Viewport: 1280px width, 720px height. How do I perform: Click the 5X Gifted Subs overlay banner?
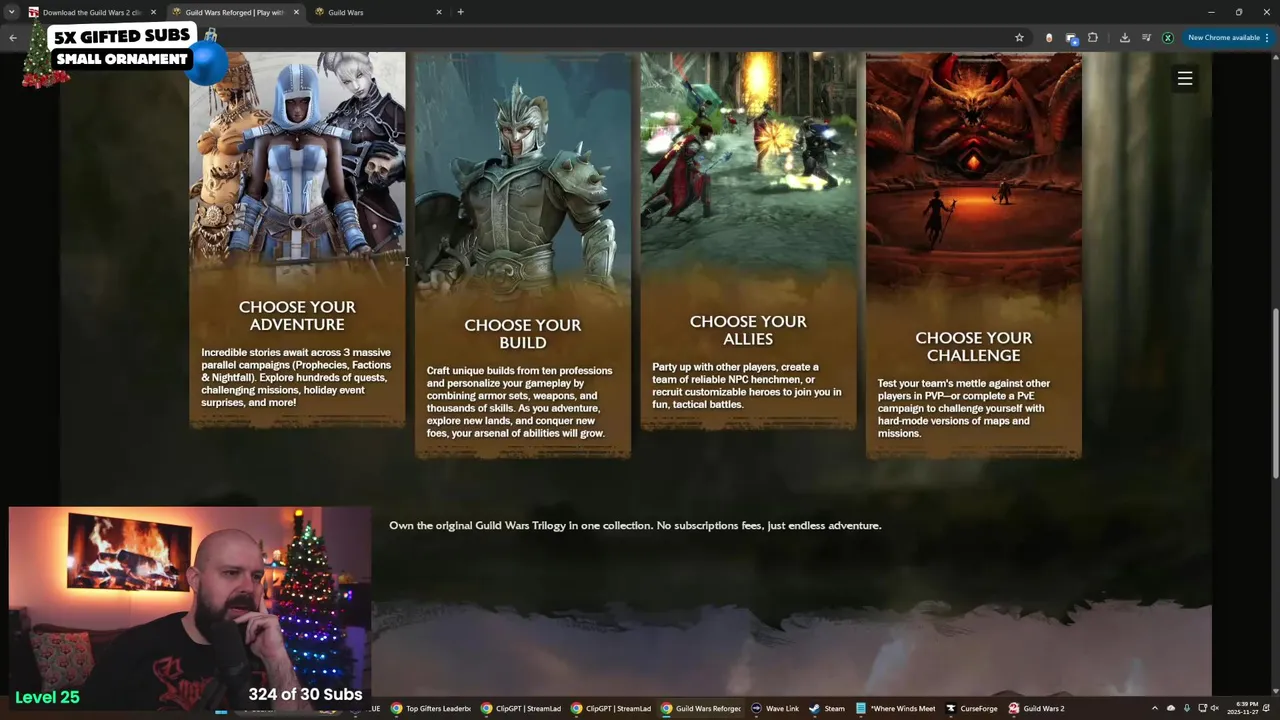tap(122, 47)
